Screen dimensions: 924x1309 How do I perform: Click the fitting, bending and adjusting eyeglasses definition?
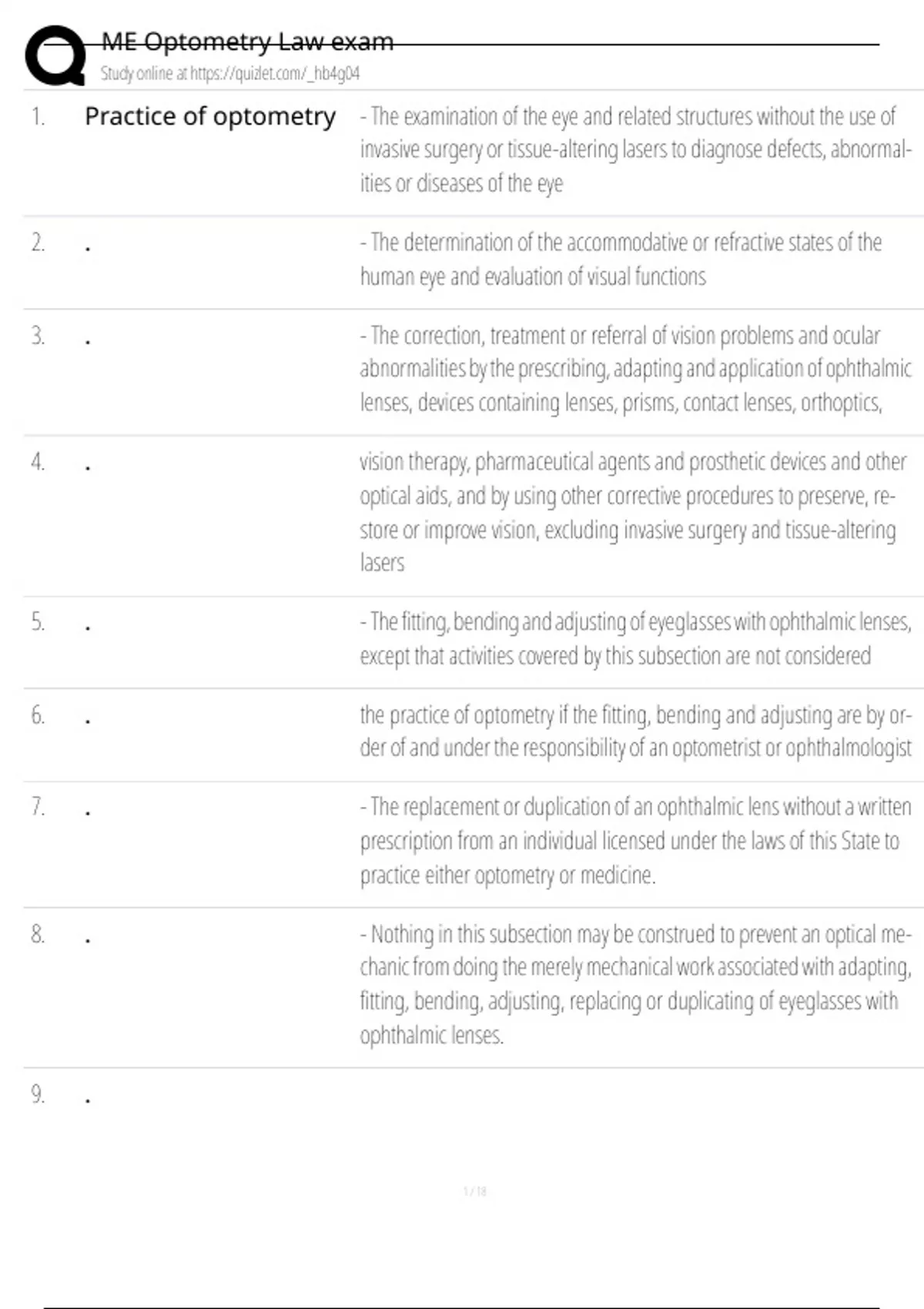(x=634, y=638)
